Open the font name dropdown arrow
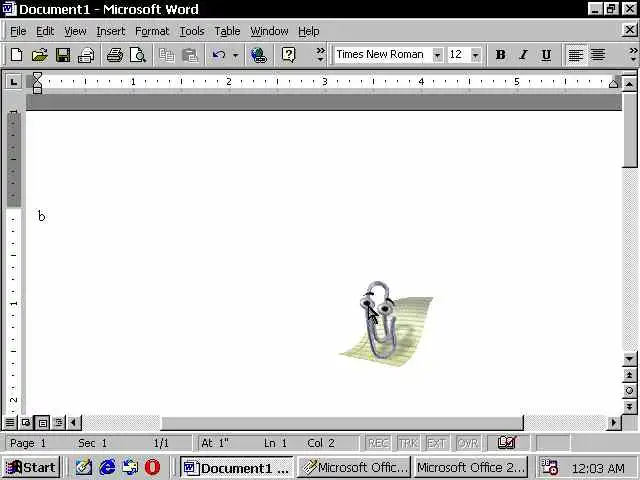 437,55
